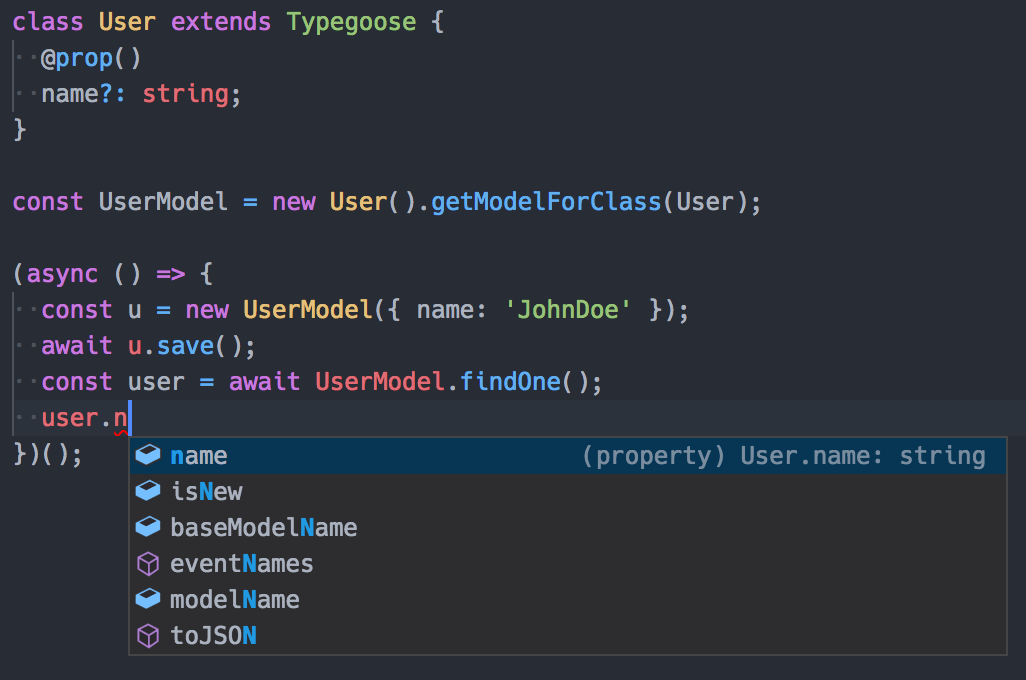Click the method cube icon beside eventNames
The width and height of the screenshot is (1026, 680).
(148, 564)
